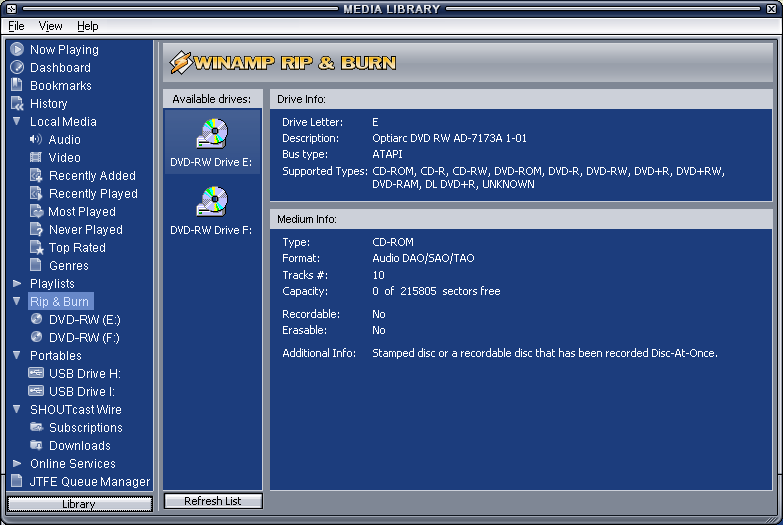
Task: Click the DVD-RW (E:) disc icon in tree
Action: tap(36, 319)
